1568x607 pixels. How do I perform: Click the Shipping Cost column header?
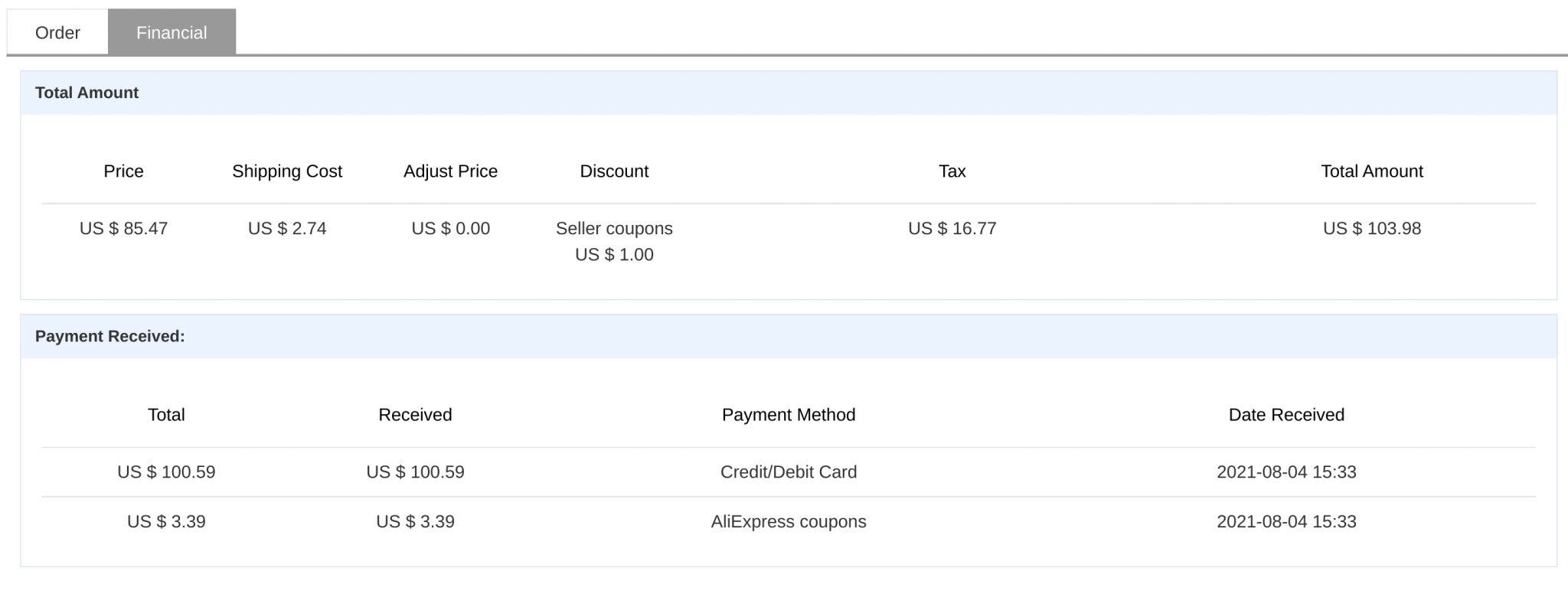click(287, 171)
